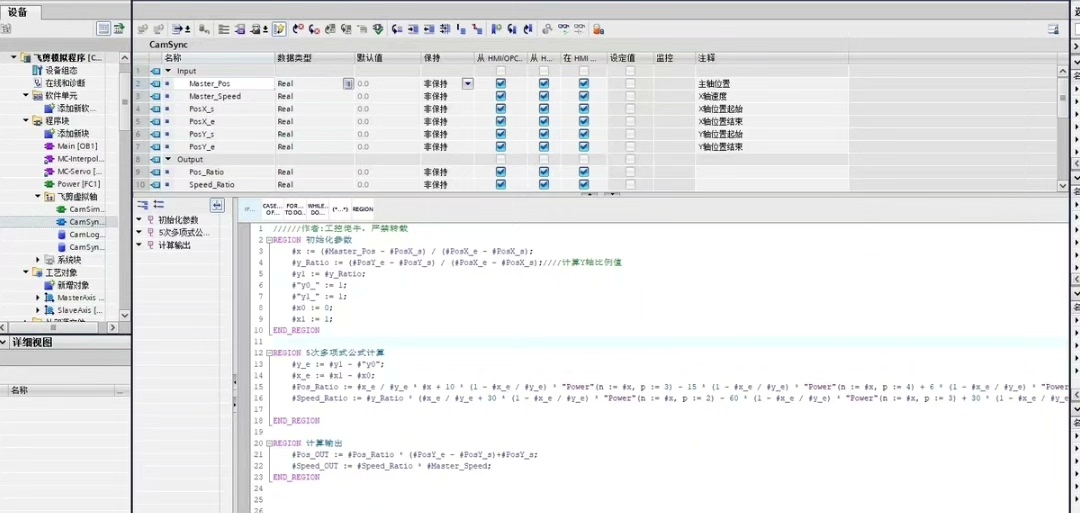
Task: Collapse 初始化参数 region in outline
Action: pos(140,220)
